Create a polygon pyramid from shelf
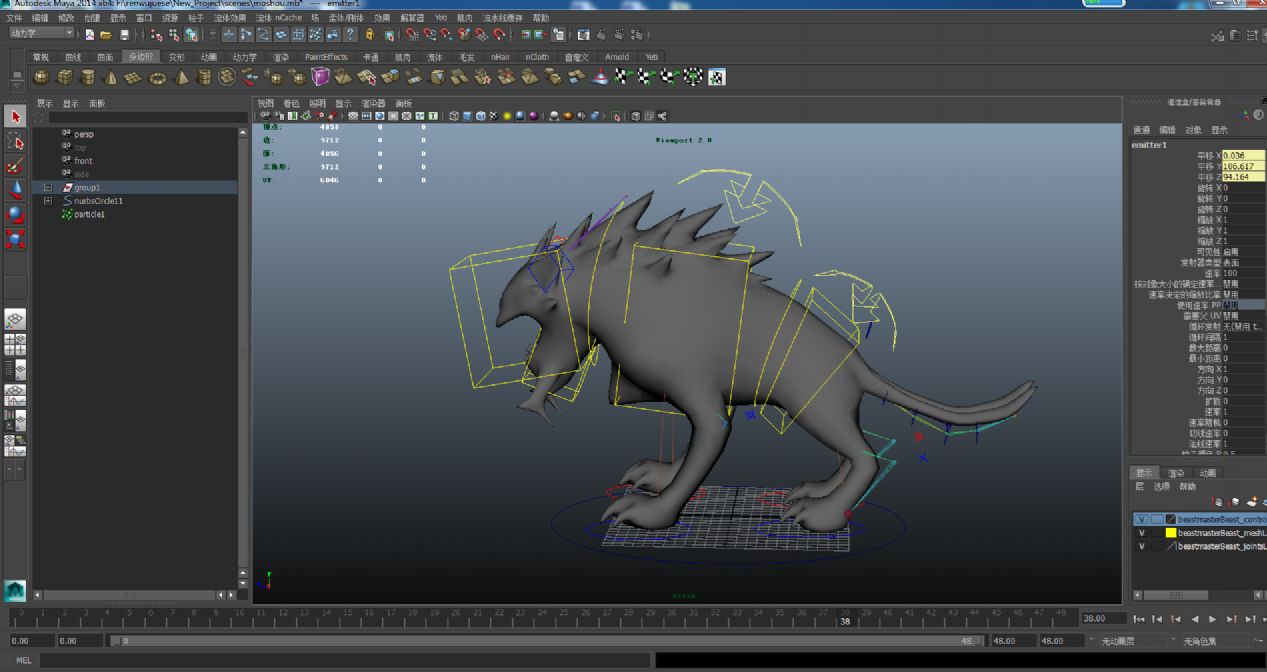 [x=181, y=77]
